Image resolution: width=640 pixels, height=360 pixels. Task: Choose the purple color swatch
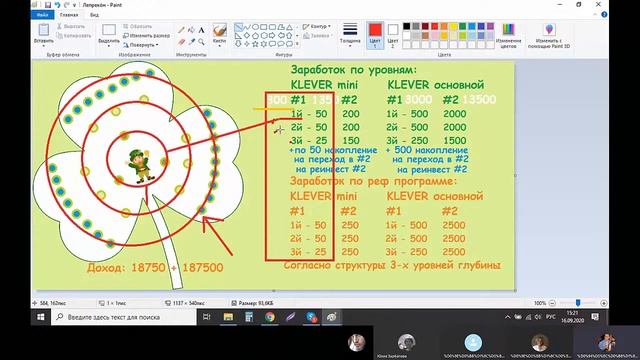pyautogui.click(x=490, y=26)
